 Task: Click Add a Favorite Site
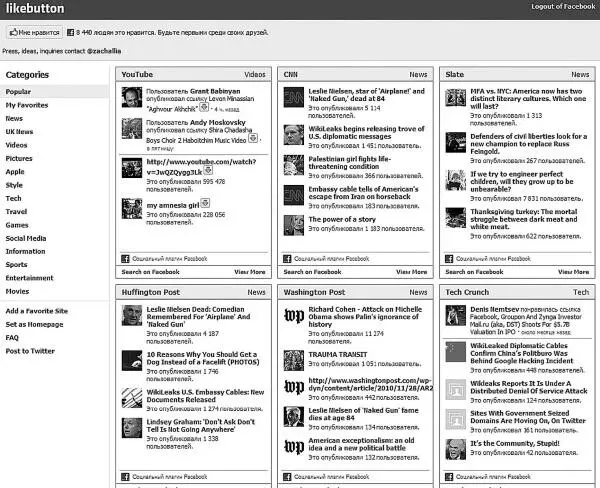(37, 311)
